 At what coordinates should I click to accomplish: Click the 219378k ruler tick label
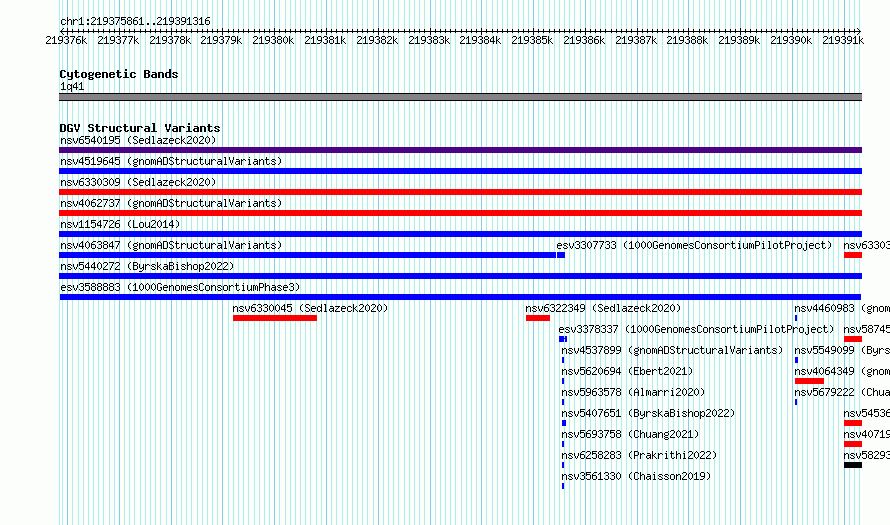tap(170, 40)
